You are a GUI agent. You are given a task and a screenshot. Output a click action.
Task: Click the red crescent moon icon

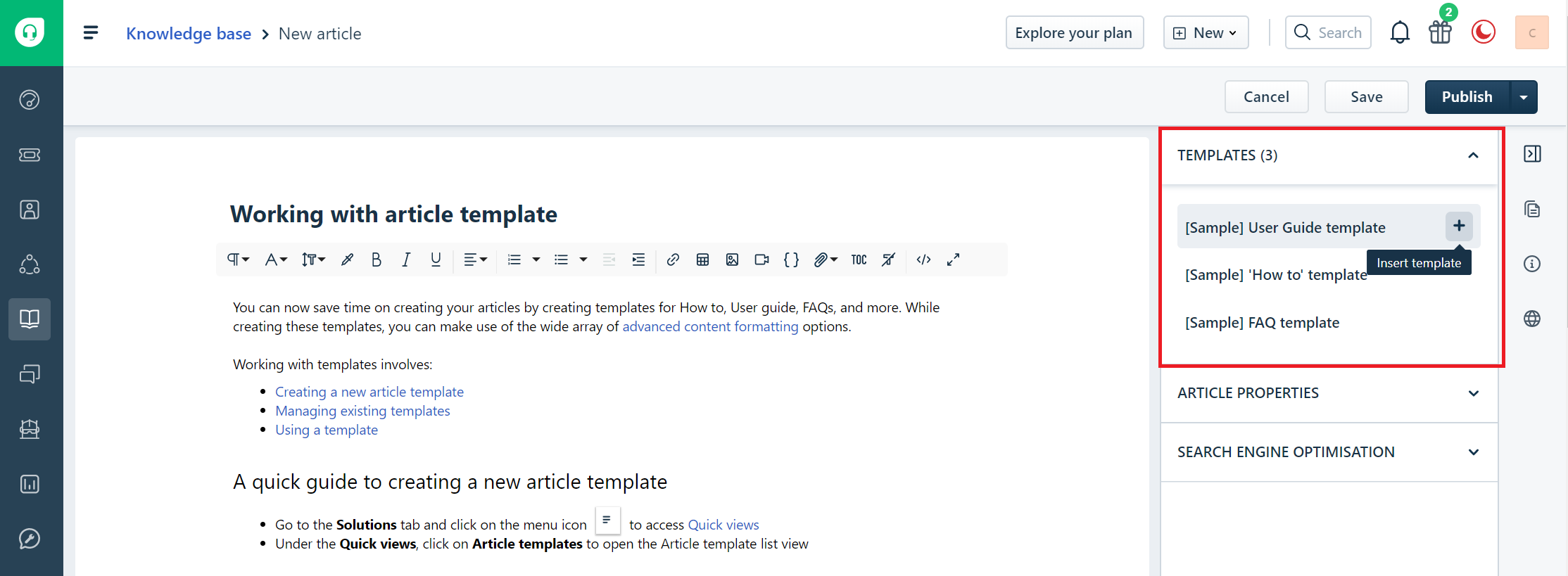coord(1484,32)
